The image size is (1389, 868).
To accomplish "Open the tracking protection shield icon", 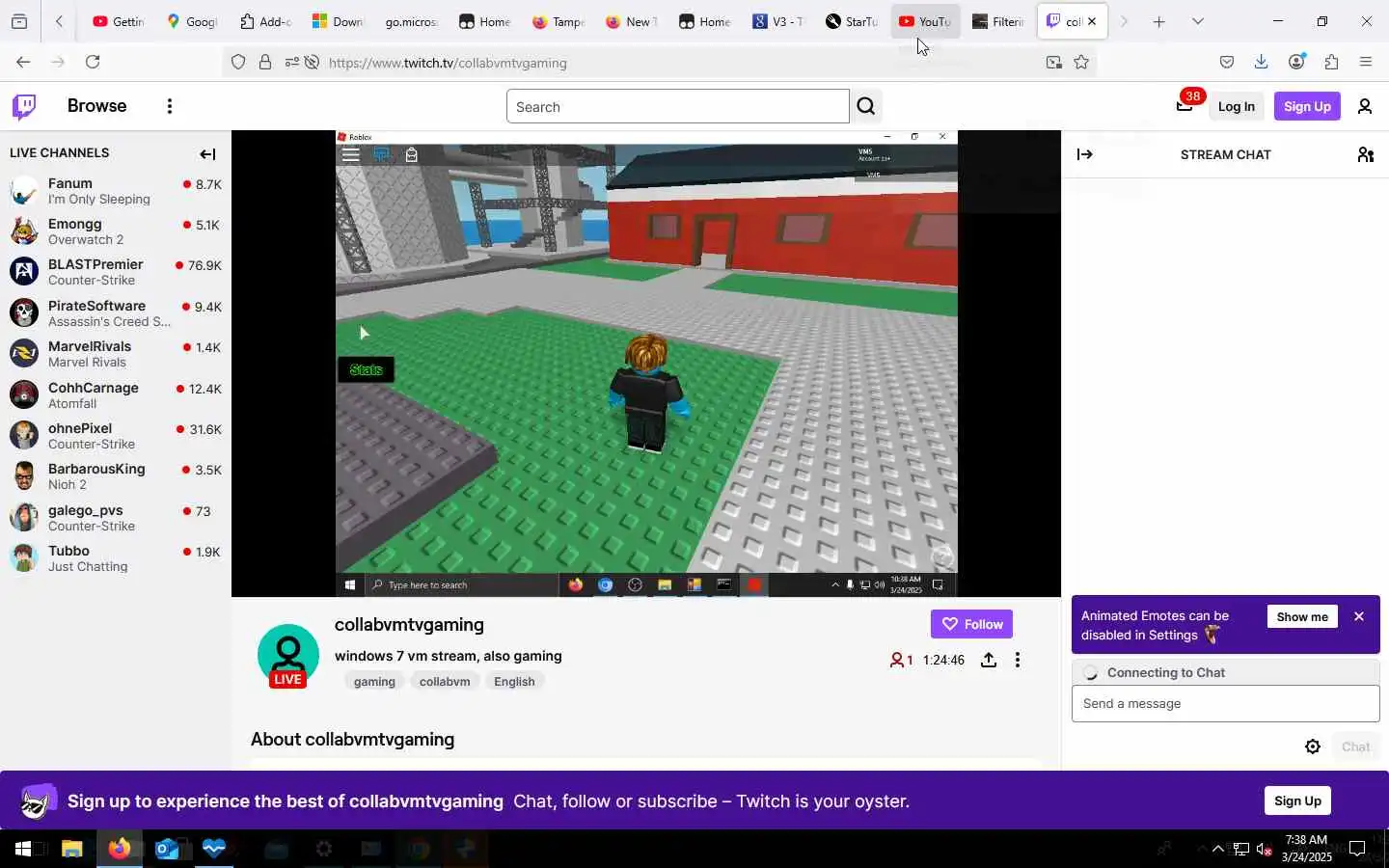I will [238, 63].
